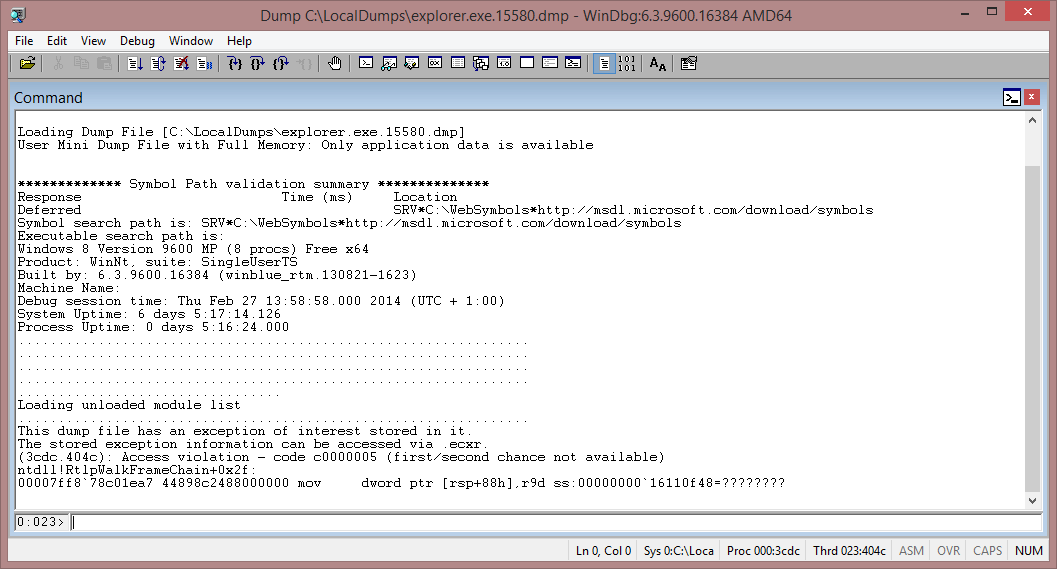The width and height of the screenshot is (1057, 569).
Task: Open the Font (AA) settings icon
Action: click(657, 63)
